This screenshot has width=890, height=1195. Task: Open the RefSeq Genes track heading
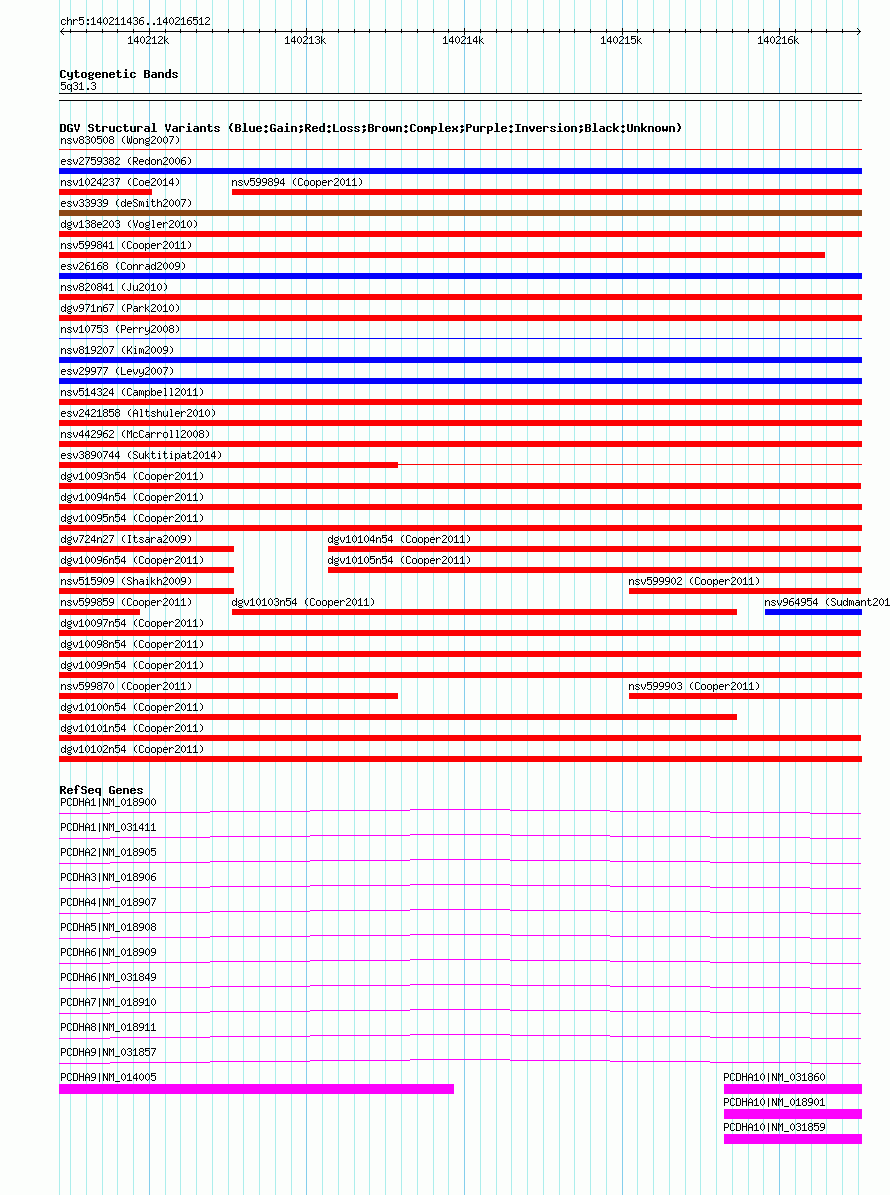point(101,790)
